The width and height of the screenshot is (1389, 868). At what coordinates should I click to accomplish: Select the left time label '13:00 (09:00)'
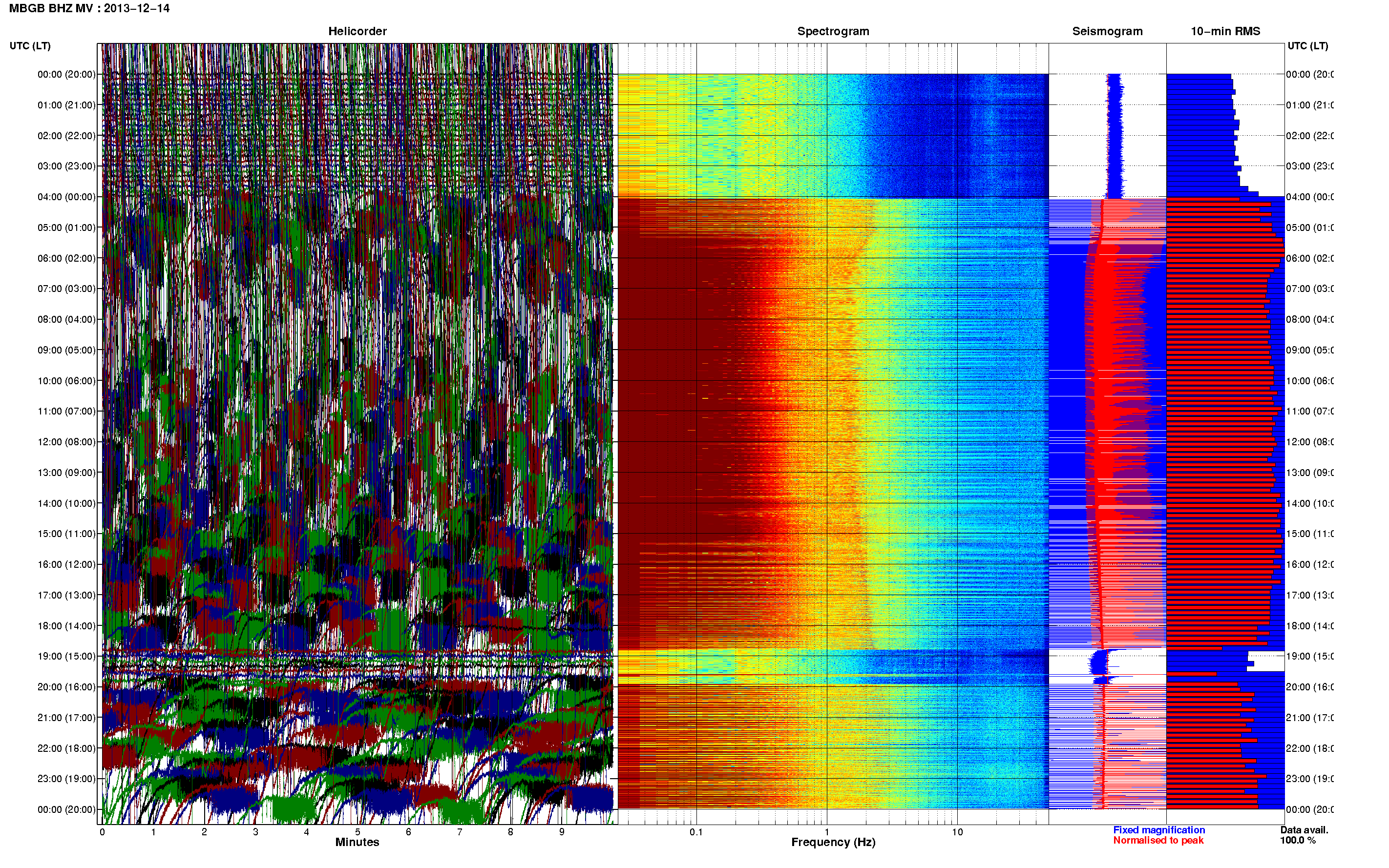66,473
